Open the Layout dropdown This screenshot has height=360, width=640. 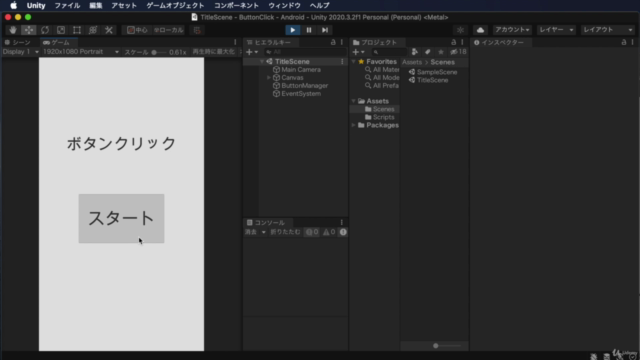pos(607,30)
